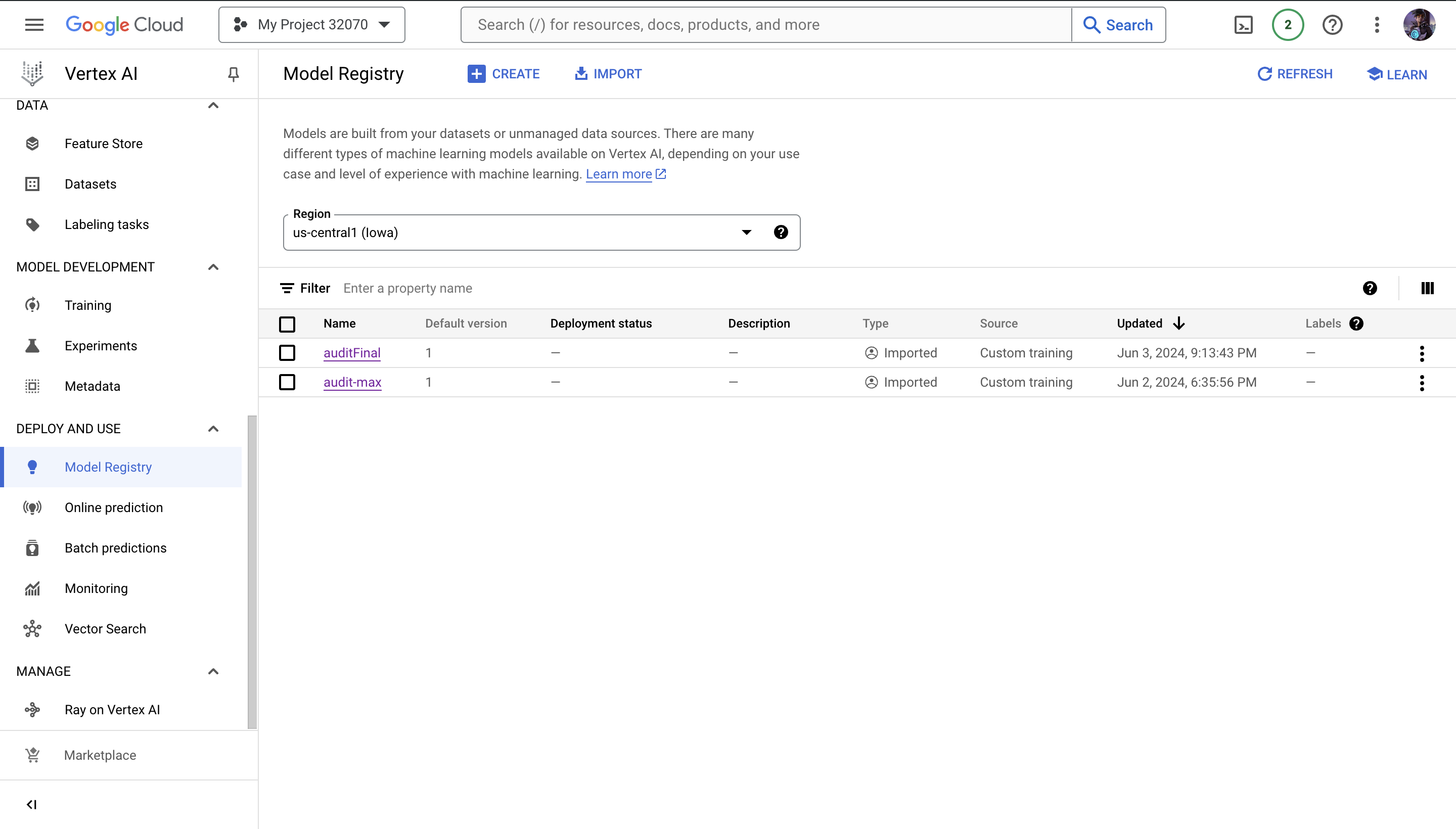Open column display options icon
The image size is (1456, 829).
pos(1427,288)
